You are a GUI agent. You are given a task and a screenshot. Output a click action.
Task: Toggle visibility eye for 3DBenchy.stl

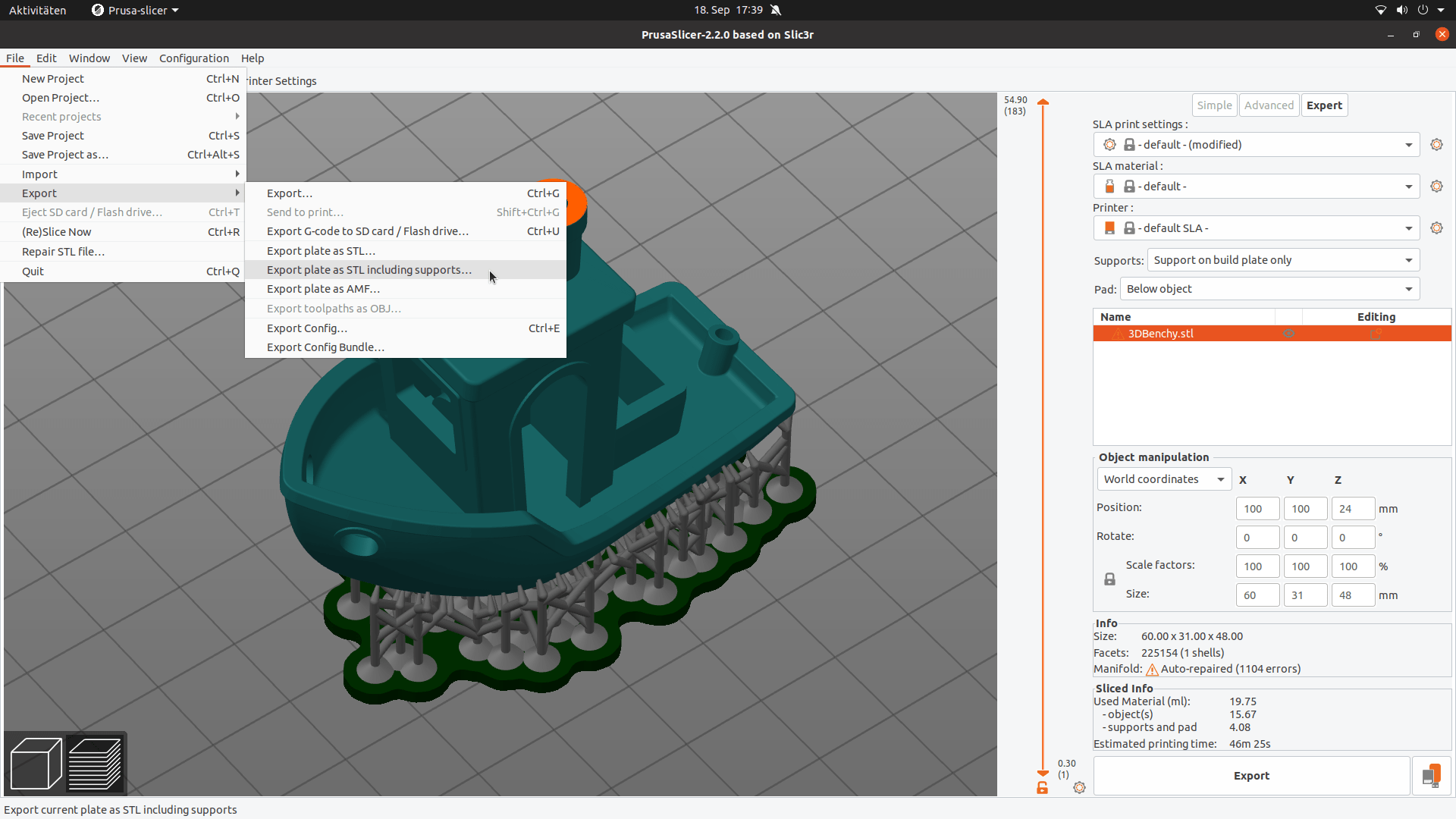point(1288,334)
